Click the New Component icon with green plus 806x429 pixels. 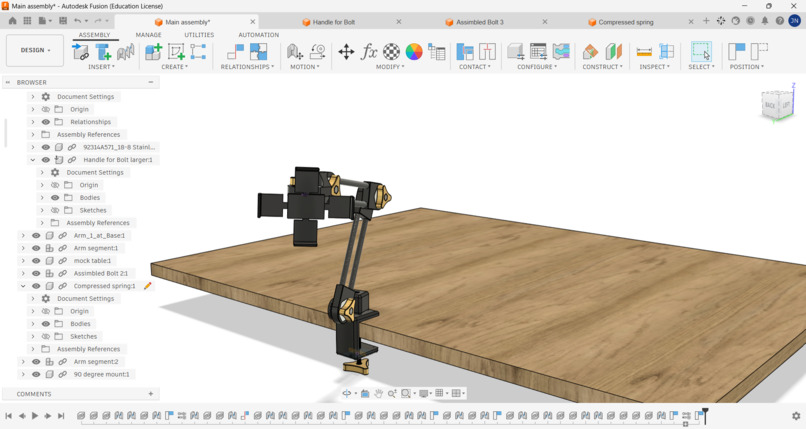[154, 52]
